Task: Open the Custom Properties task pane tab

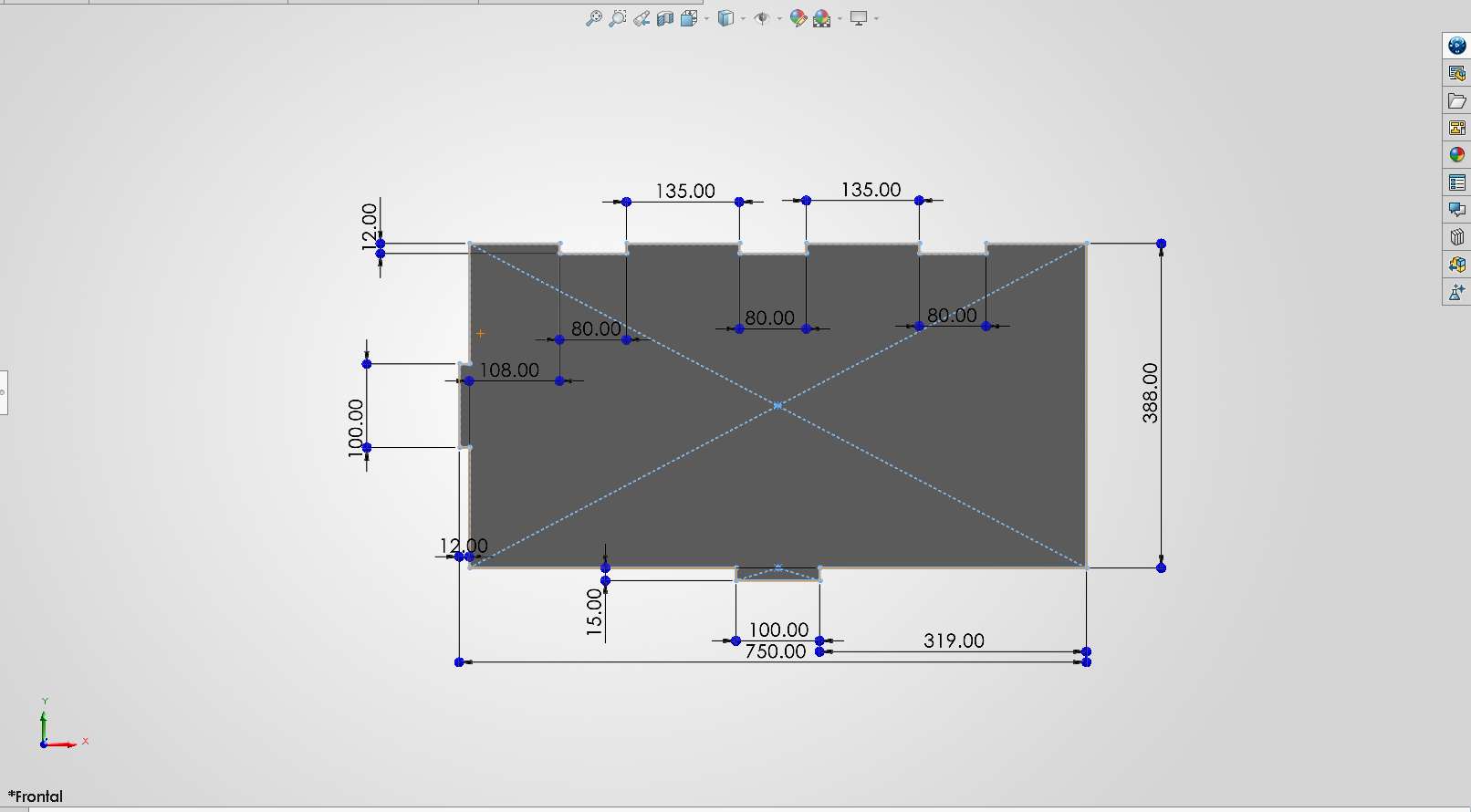Action: point(1457,182)
